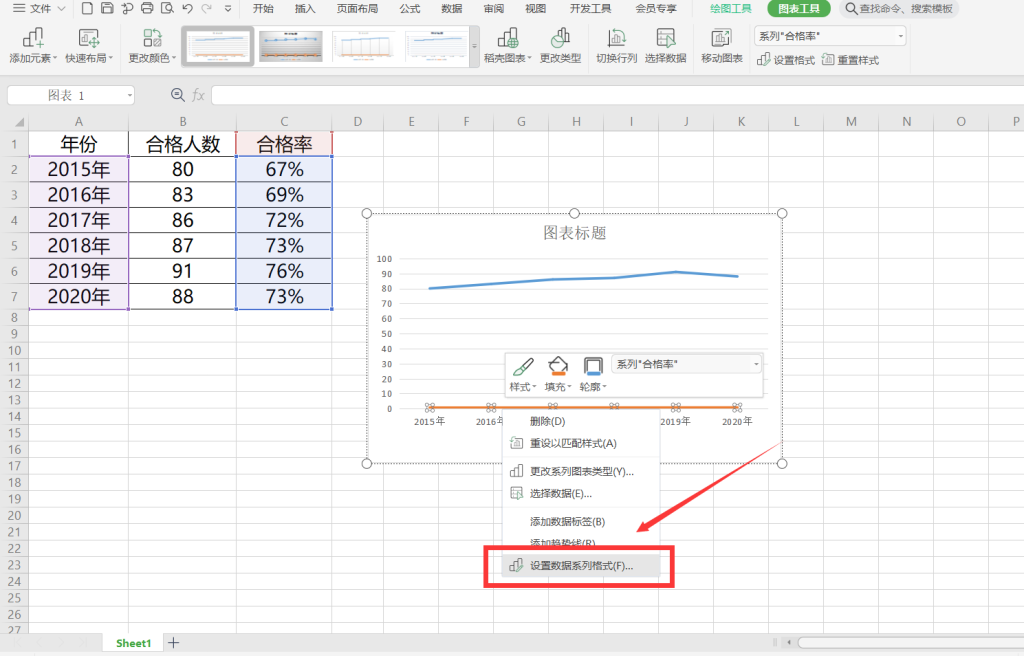Click the horizontal scrollbar at the bottom
This screenshot has width=1024, height=656.
click(x=910, y=643)
